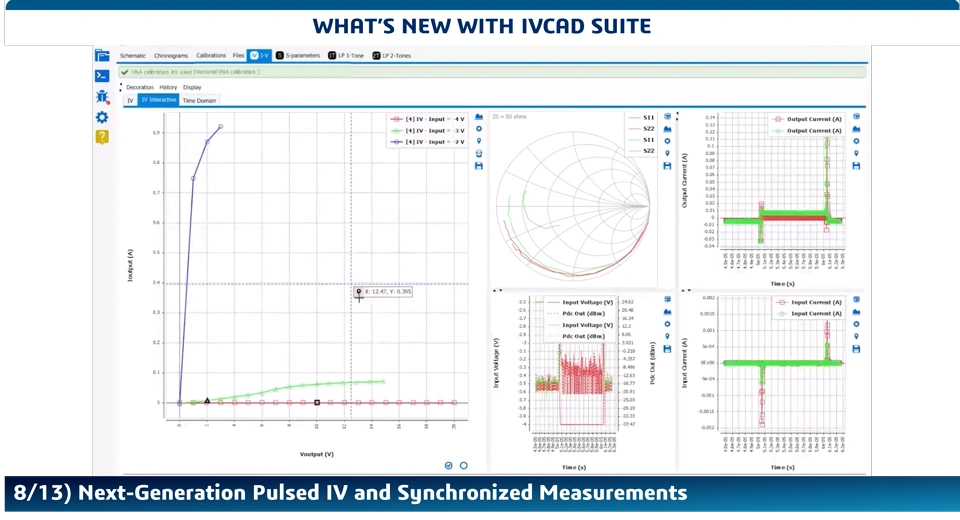Switch to the LP 1-Tone tab

[x=346, y=56]
